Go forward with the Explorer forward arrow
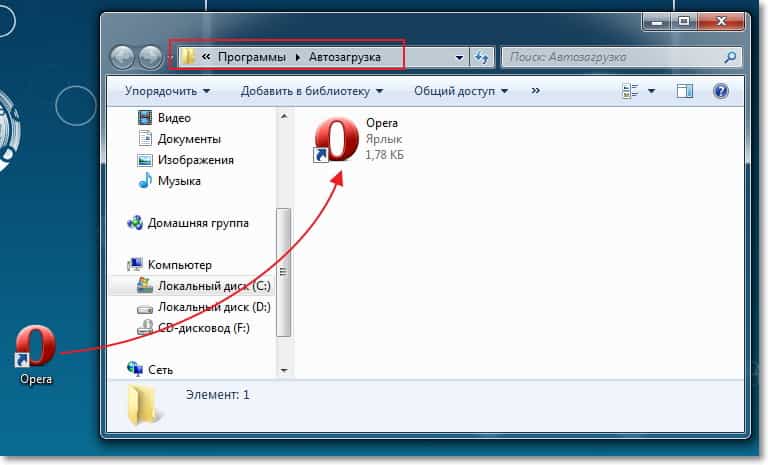 pyautogui.click(x=150, y=57)
